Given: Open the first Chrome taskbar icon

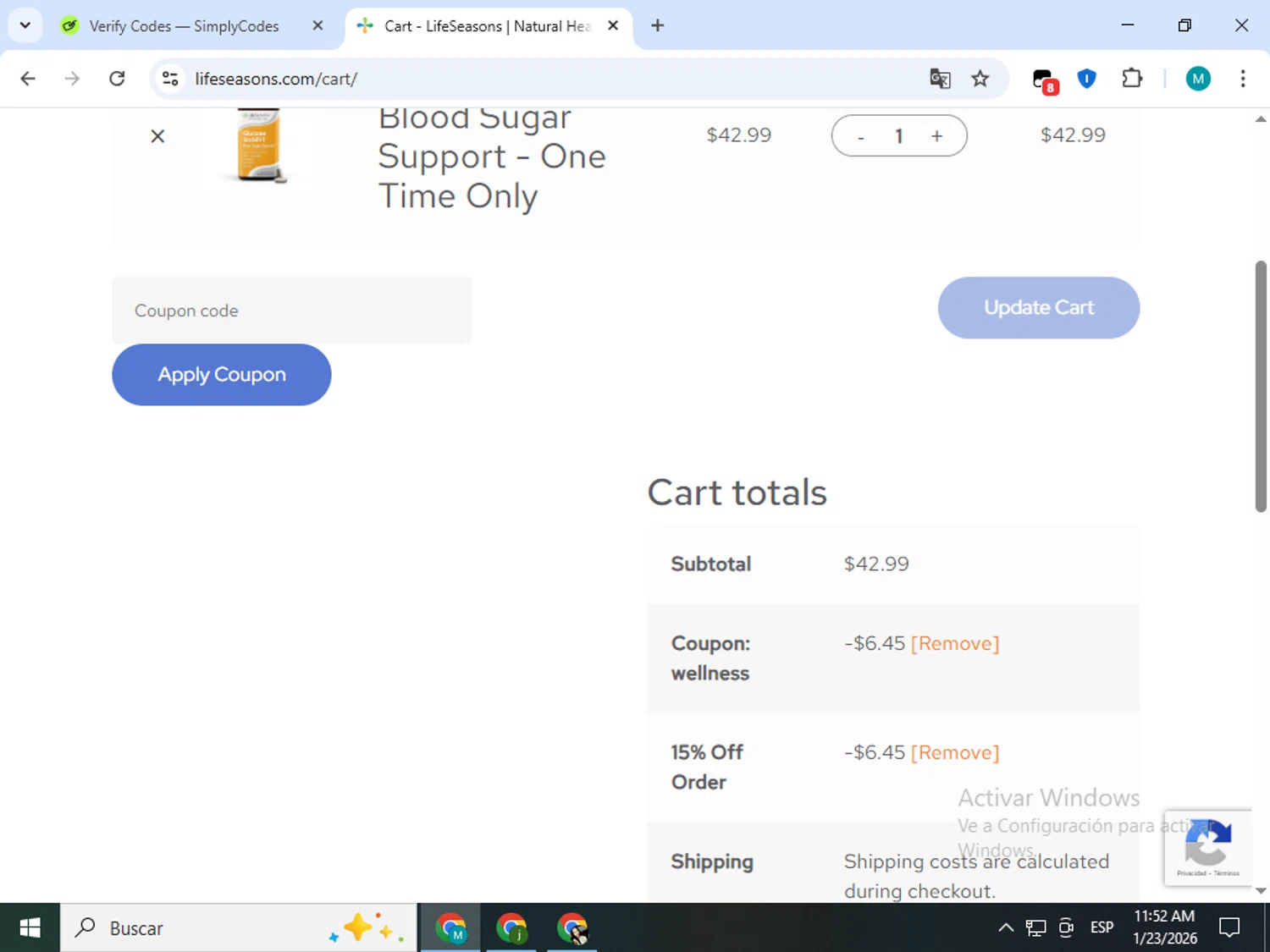Looking at the screenshot, I should (450, 928).
